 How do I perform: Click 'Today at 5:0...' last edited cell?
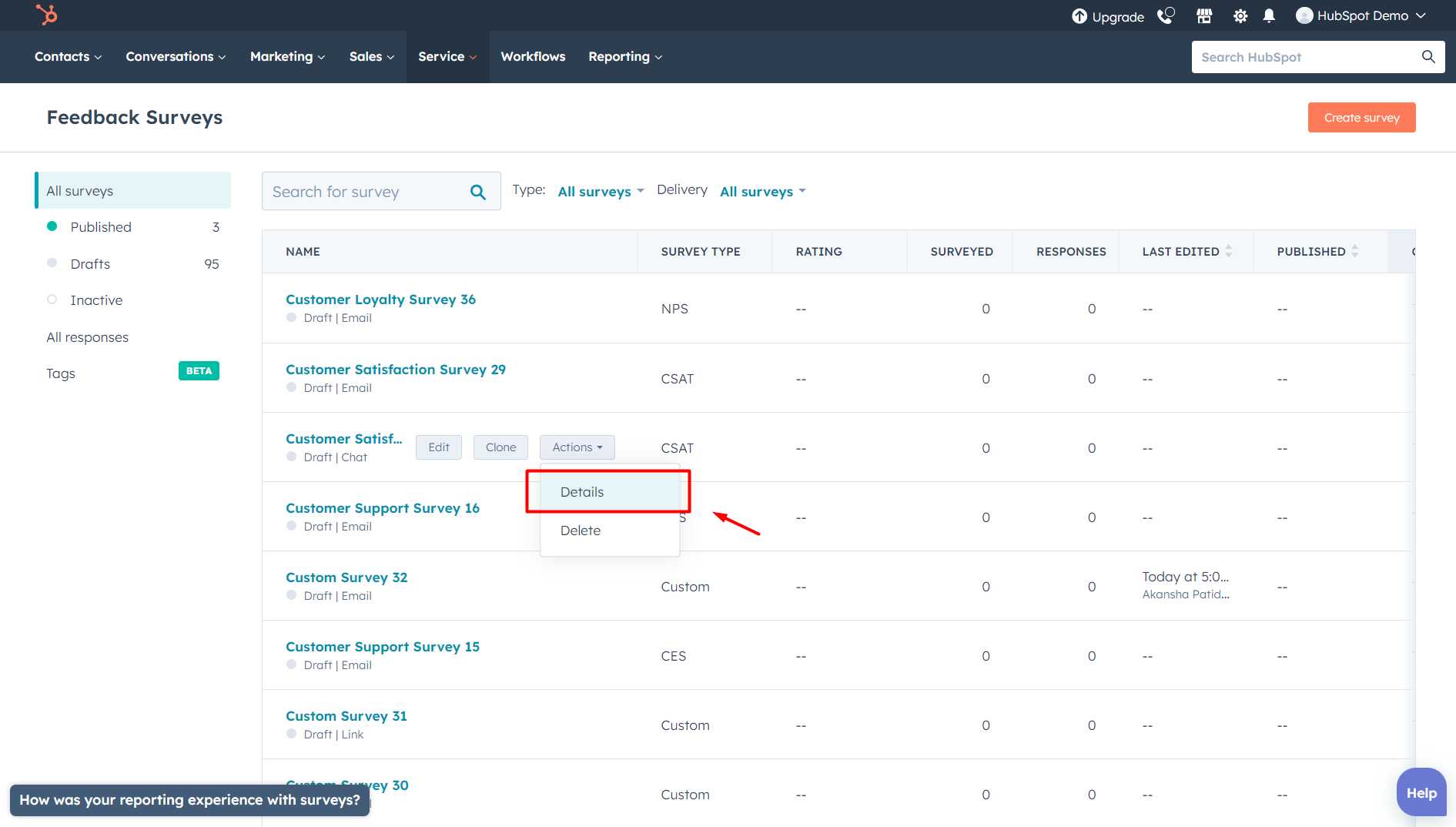click(1186, 577)
